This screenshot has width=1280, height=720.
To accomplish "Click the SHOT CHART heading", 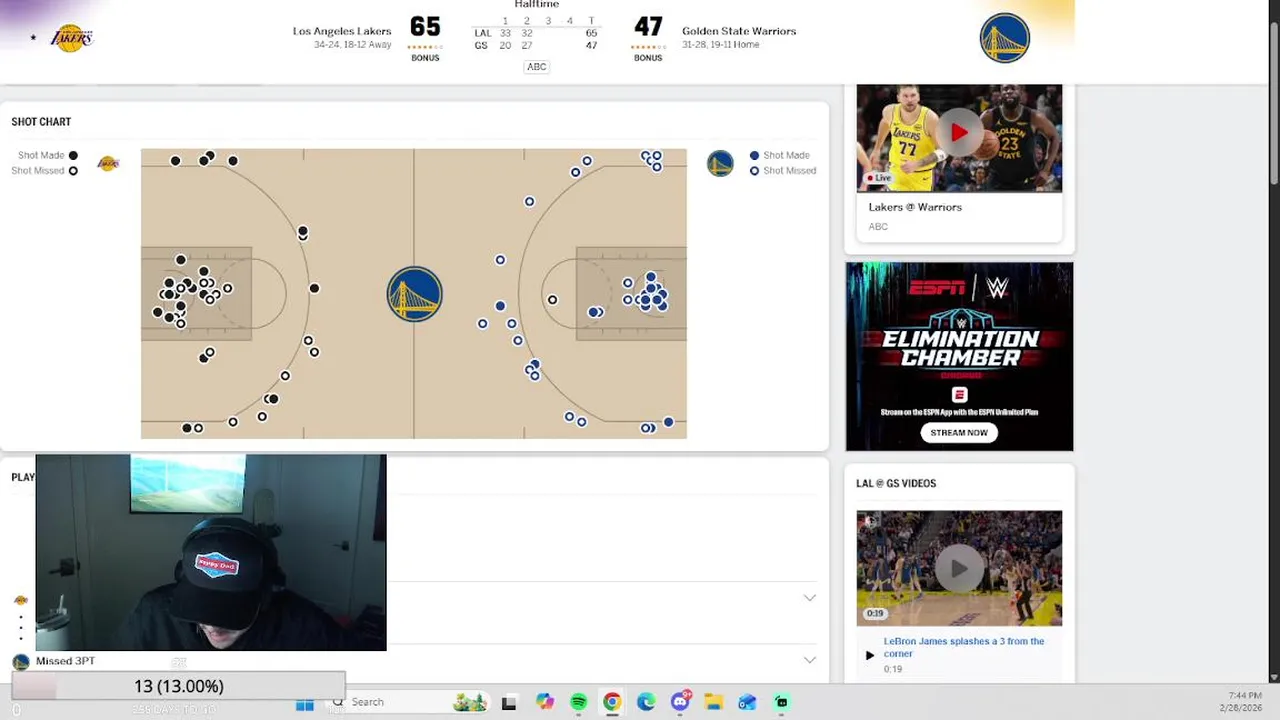I will click(41, 122).
